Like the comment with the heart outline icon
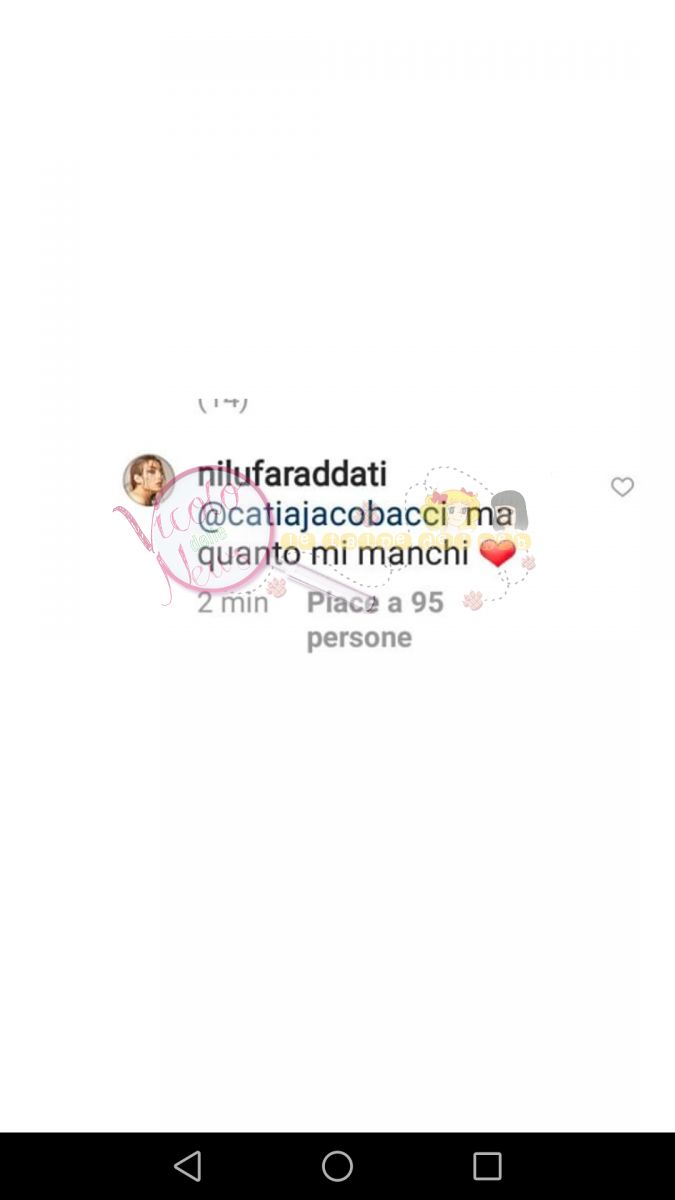 point(622,487)
